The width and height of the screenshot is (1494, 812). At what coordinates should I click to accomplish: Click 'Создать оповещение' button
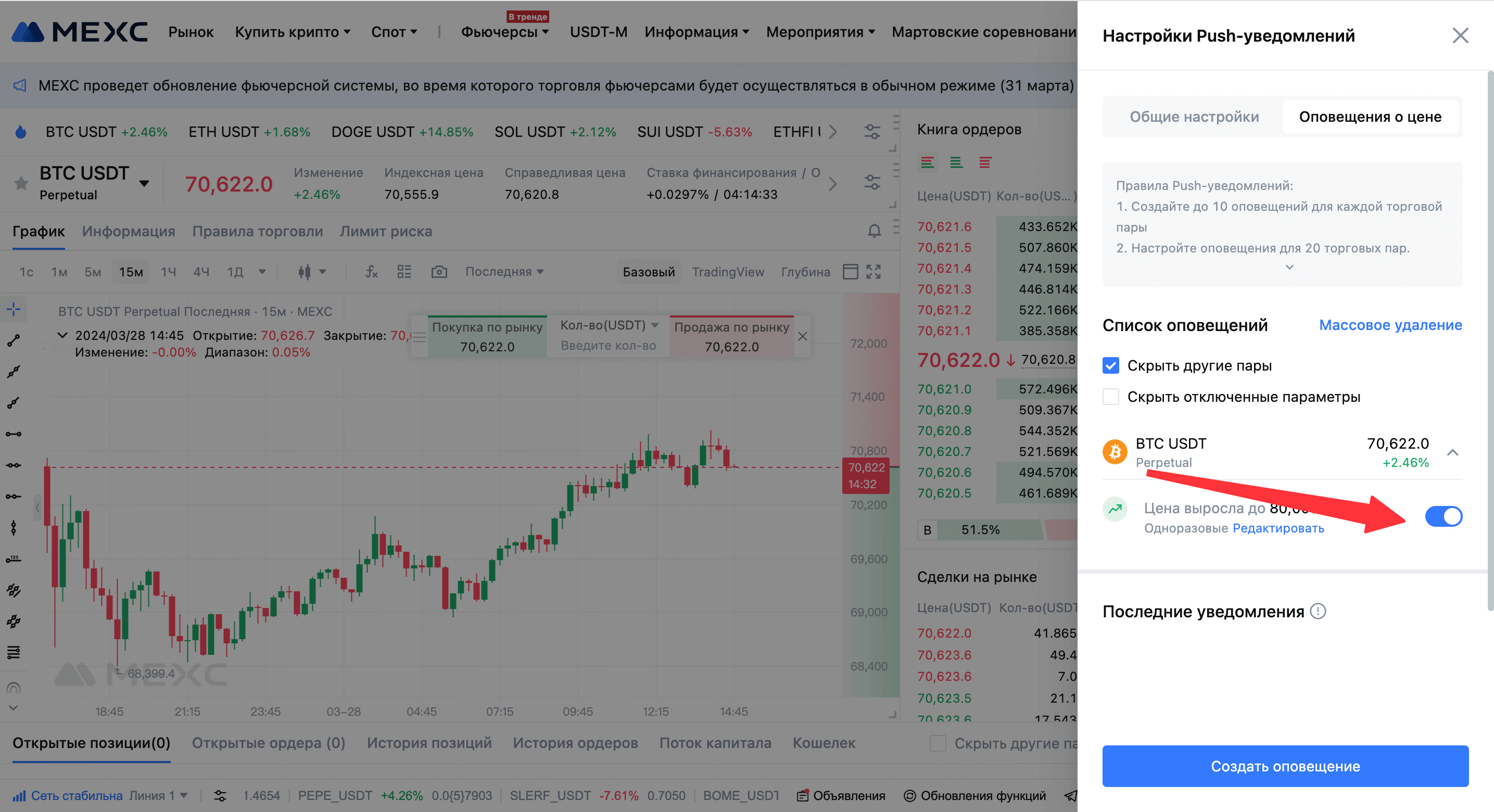click(x=1285, y=766)
